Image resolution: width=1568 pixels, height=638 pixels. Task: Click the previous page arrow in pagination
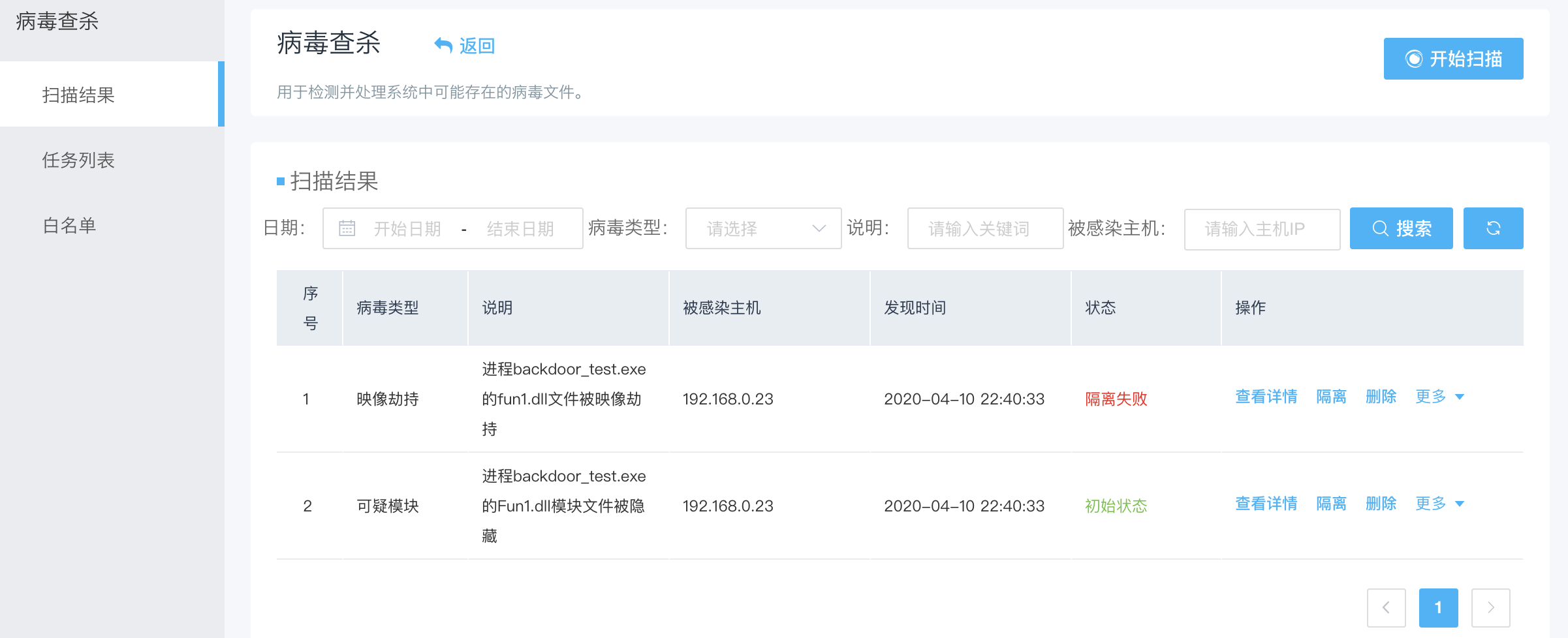click(1387, 608)
